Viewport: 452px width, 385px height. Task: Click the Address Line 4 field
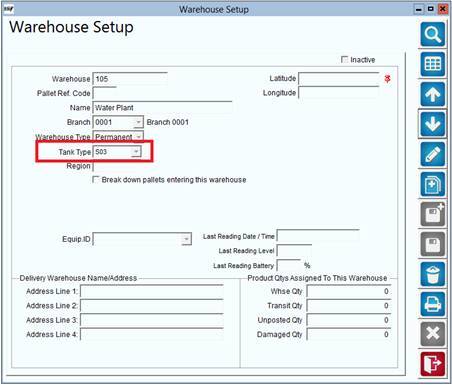pos(152,334)
